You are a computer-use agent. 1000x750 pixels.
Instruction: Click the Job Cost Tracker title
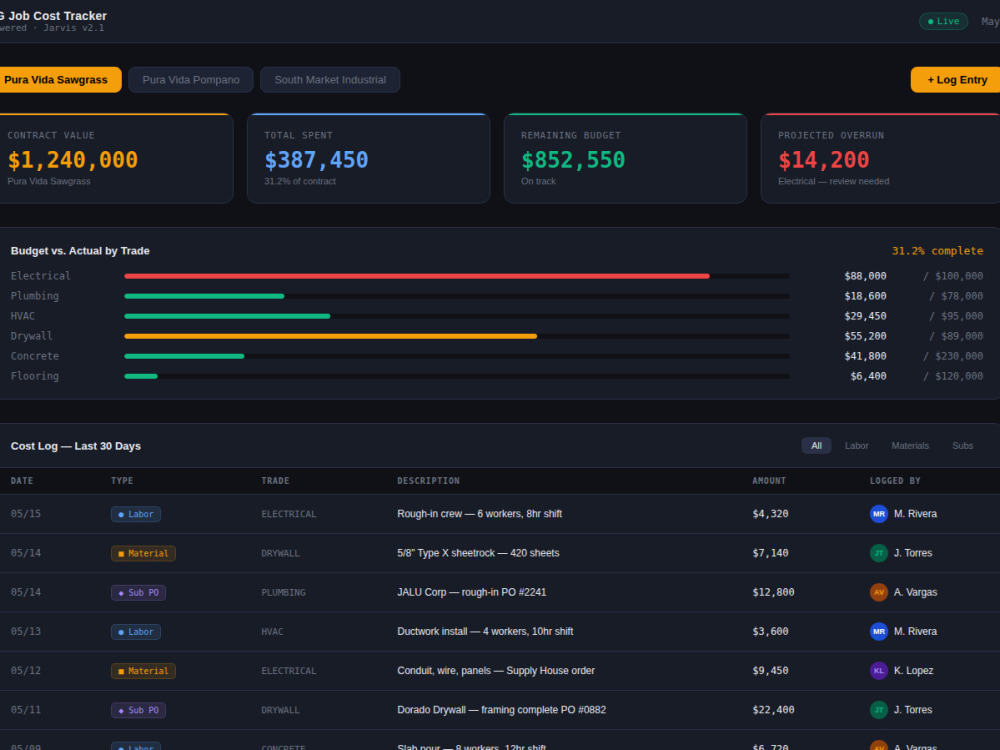tap(54, 16)
